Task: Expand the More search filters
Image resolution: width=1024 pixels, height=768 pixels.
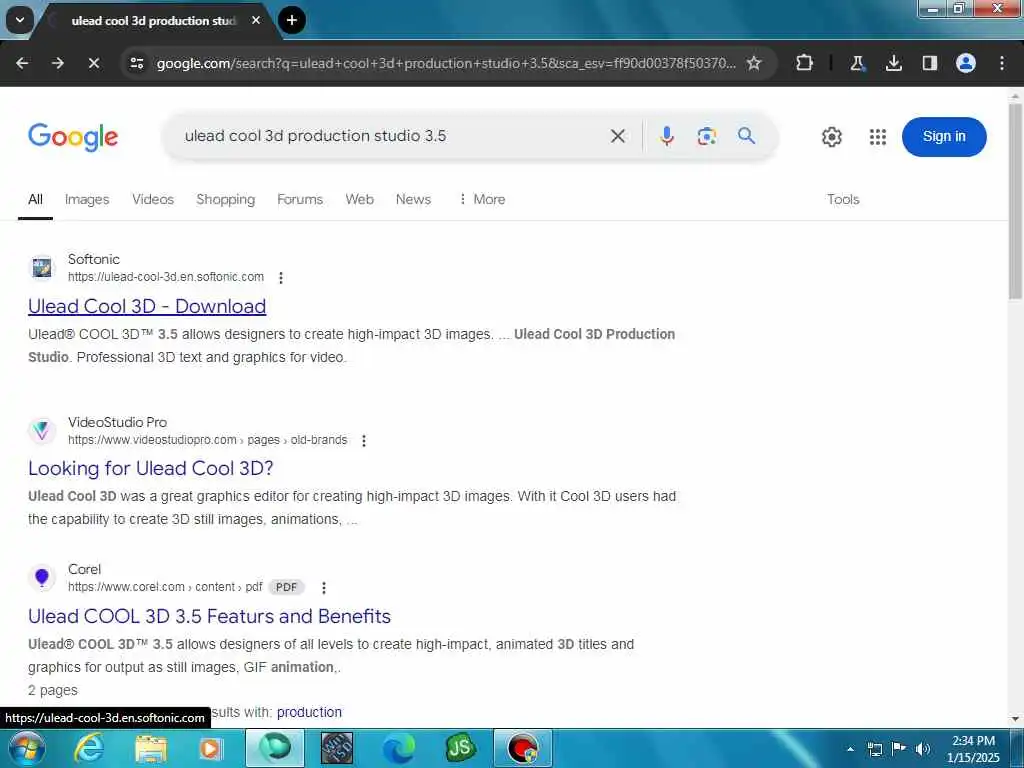Action: [x=482, y=199]
